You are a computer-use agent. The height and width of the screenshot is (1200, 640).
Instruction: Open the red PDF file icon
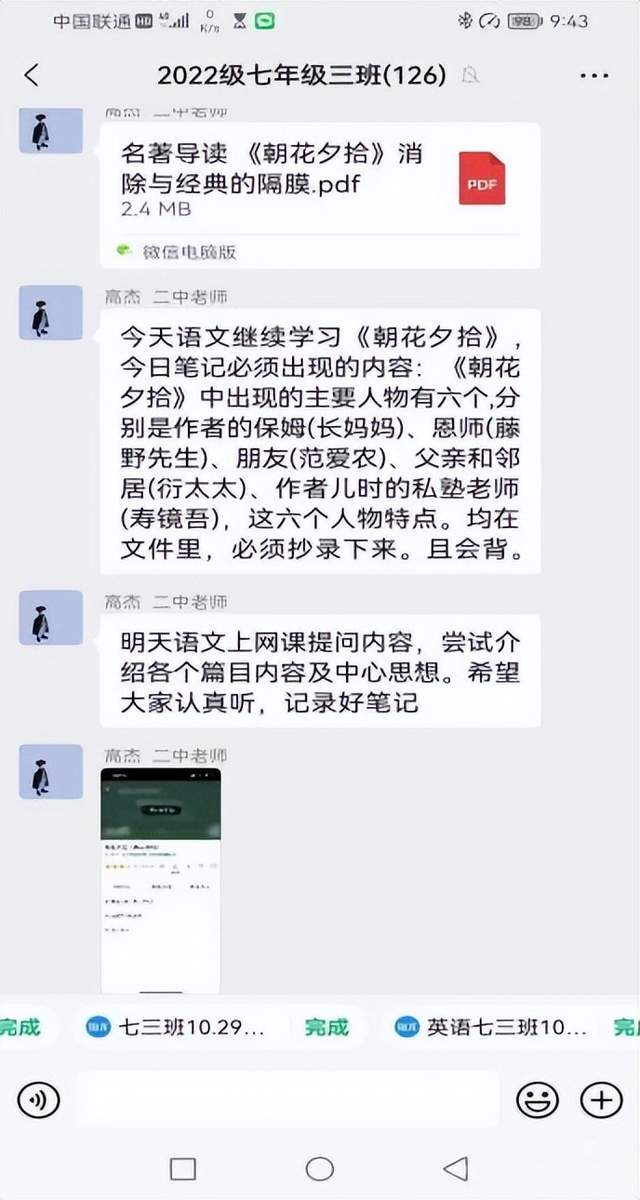482,181
